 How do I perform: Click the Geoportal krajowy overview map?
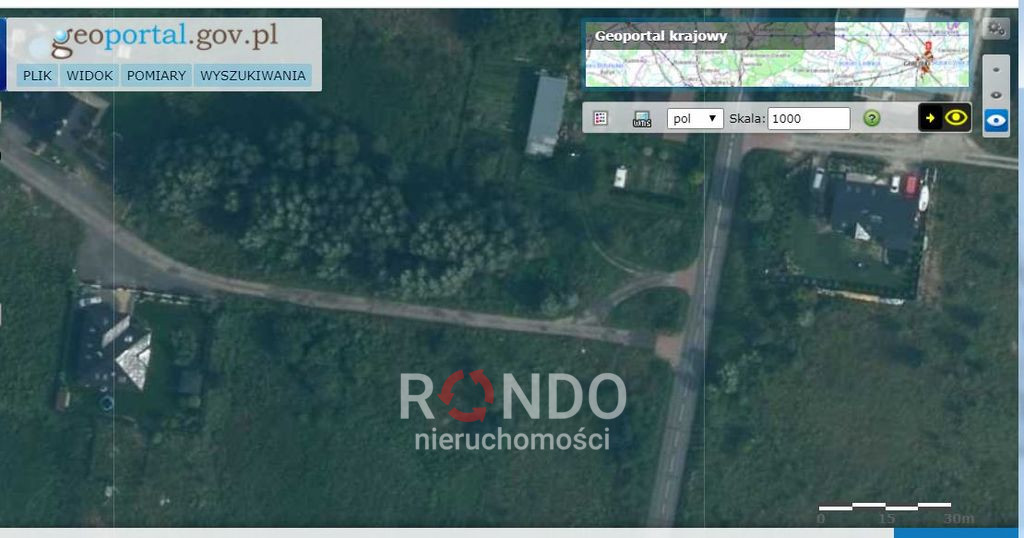pyautogui.click(x=777, y=54)
